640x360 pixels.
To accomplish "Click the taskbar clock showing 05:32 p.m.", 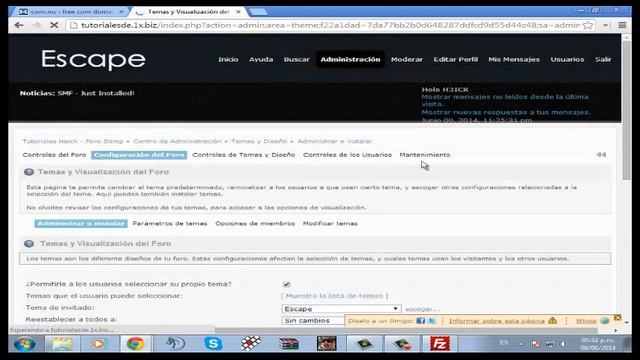I will pos(598,344).
